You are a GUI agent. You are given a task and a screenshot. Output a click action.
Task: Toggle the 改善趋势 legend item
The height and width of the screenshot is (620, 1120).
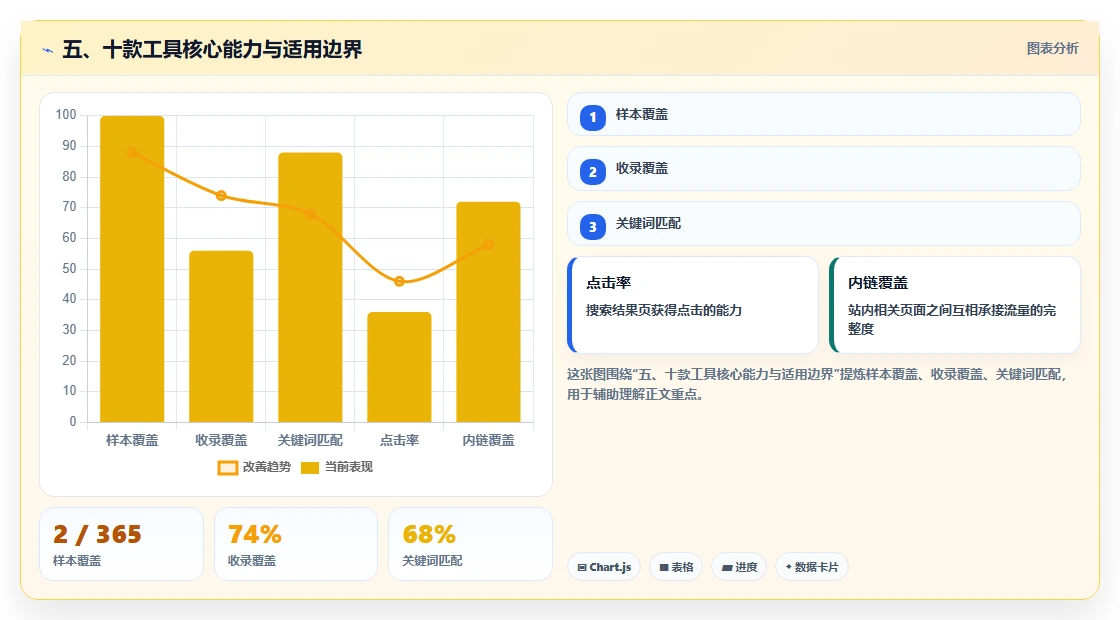(x=254, y=467)
